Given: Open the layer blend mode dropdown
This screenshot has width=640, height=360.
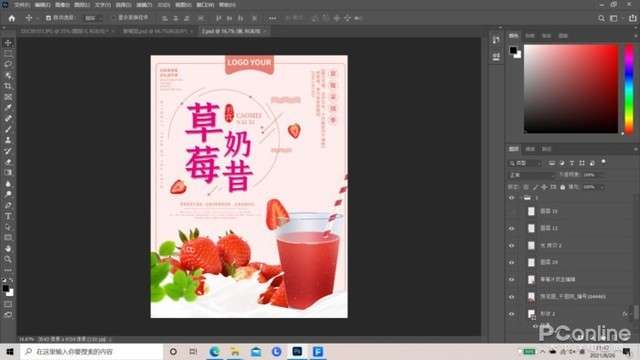Looking at the screenshot, I should 532,175.
